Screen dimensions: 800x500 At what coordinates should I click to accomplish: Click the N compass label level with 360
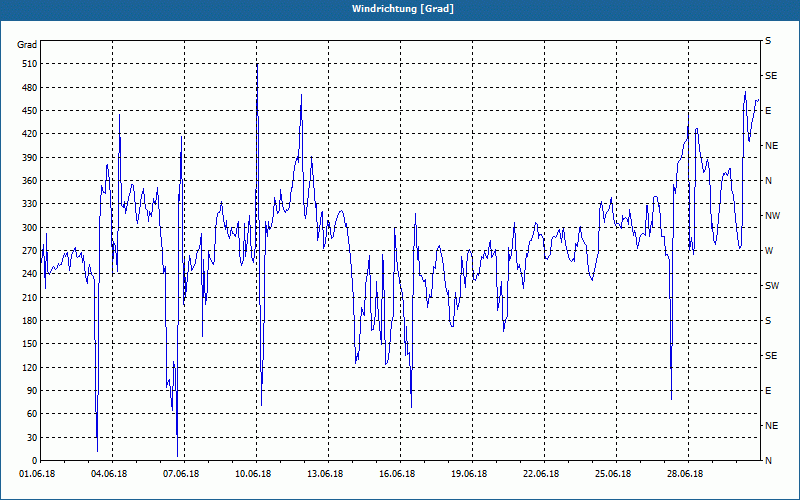(x=768, y=181)
